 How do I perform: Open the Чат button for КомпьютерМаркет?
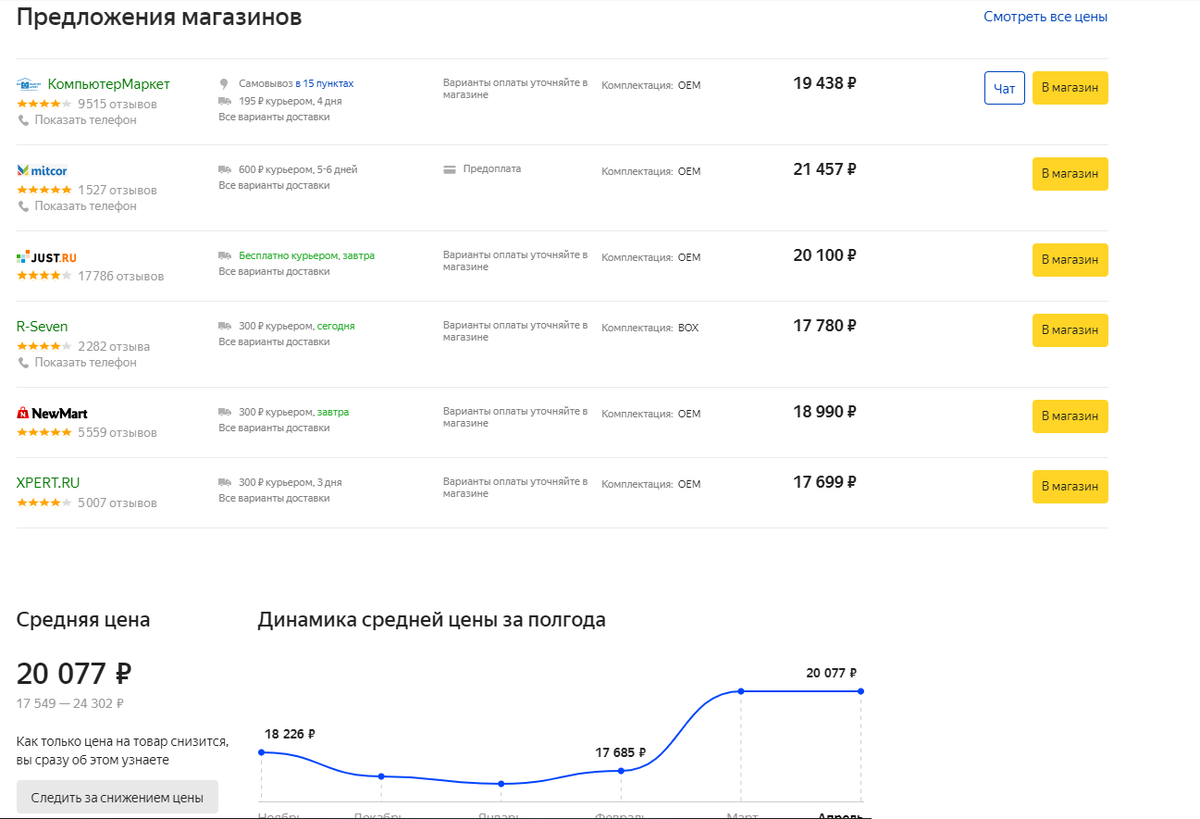click(x=1004, y=88)
